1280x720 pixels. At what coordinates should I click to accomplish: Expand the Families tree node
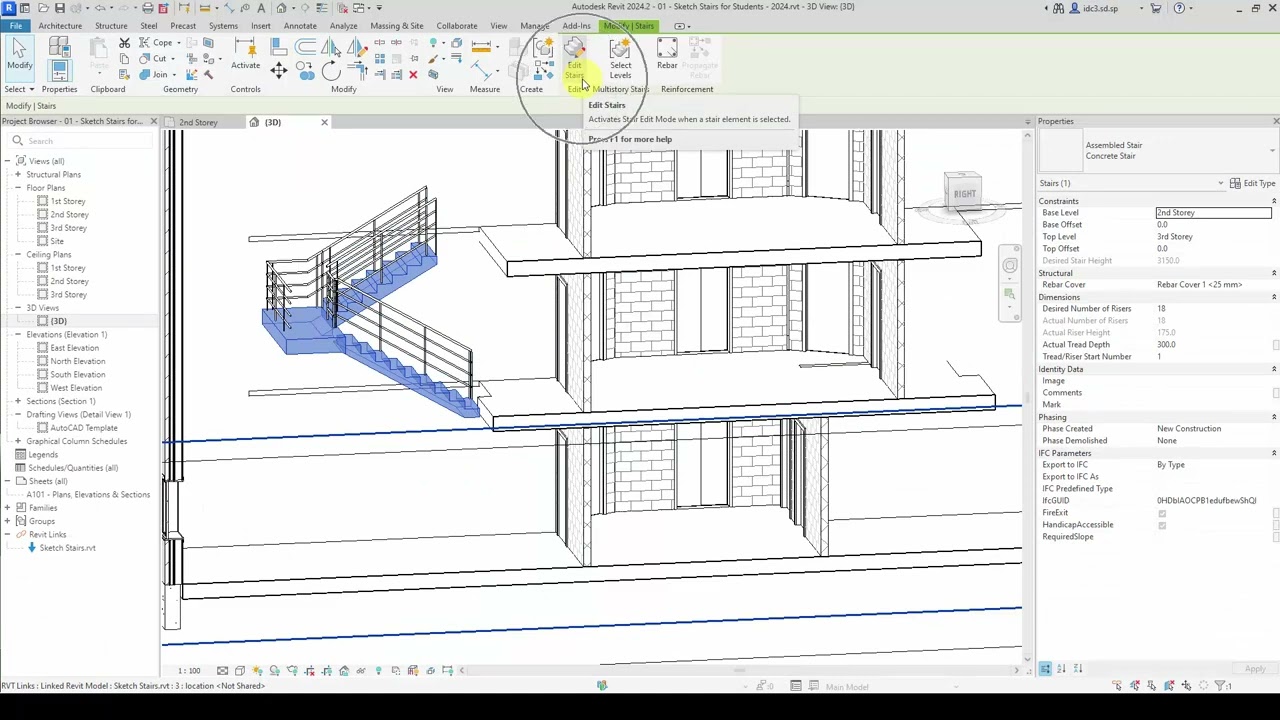pyautogui.click(x=7, y=508)
